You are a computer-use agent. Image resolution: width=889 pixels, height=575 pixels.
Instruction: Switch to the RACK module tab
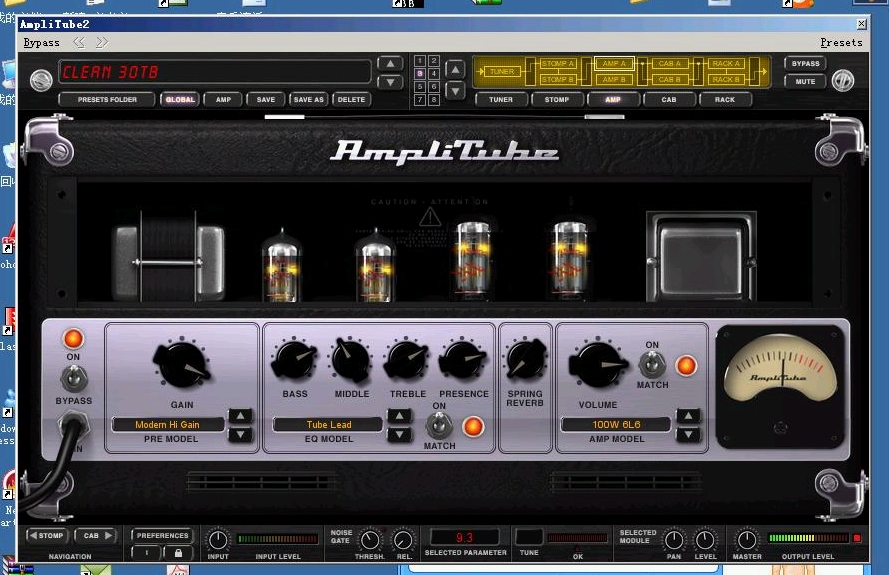[x=725, y=99]
